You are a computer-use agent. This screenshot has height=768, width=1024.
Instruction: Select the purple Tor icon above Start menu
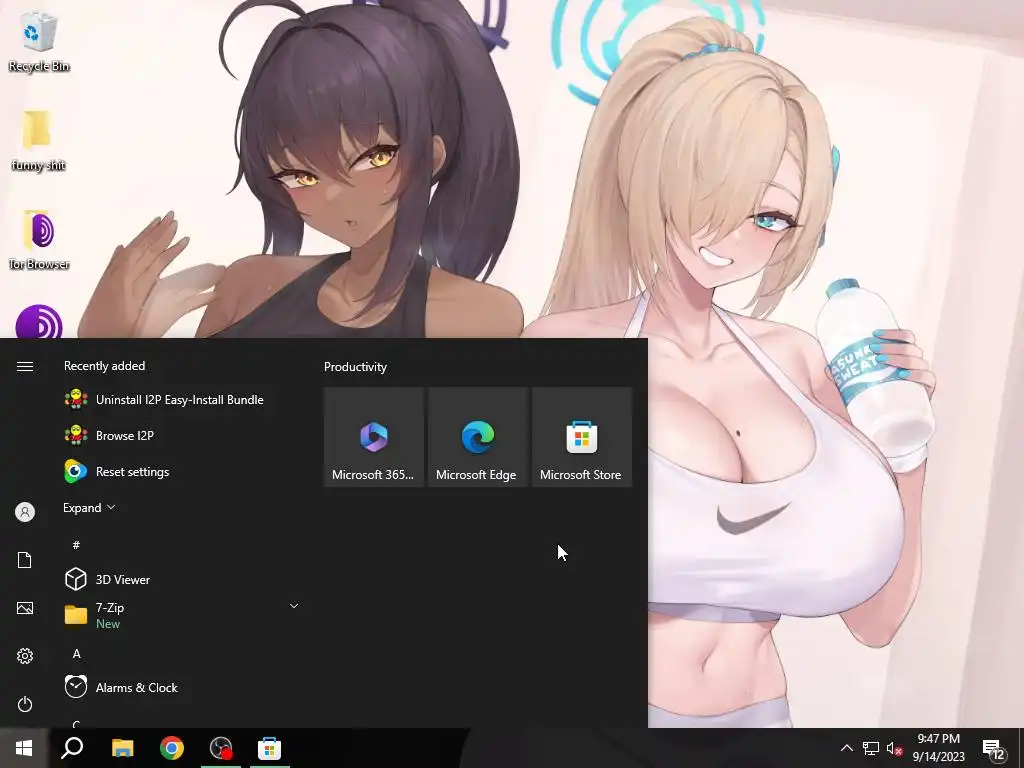[x=39, y=322]
